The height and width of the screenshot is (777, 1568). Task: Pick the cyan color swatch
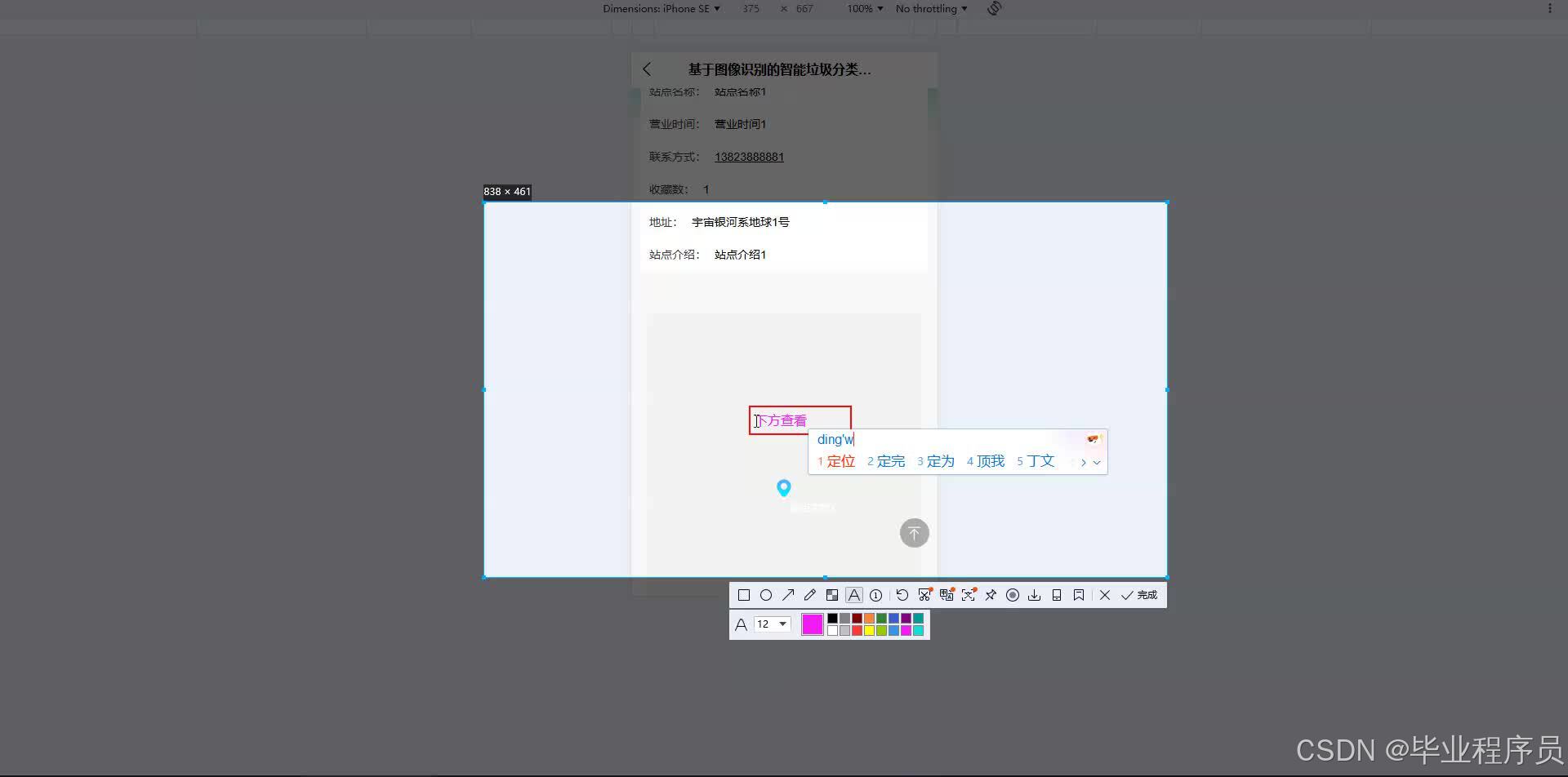pyautogui.click(x=919, y=631)
